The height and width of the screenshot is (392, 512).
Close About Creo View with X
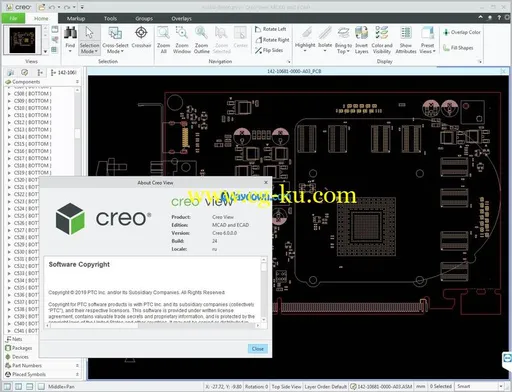266,183
